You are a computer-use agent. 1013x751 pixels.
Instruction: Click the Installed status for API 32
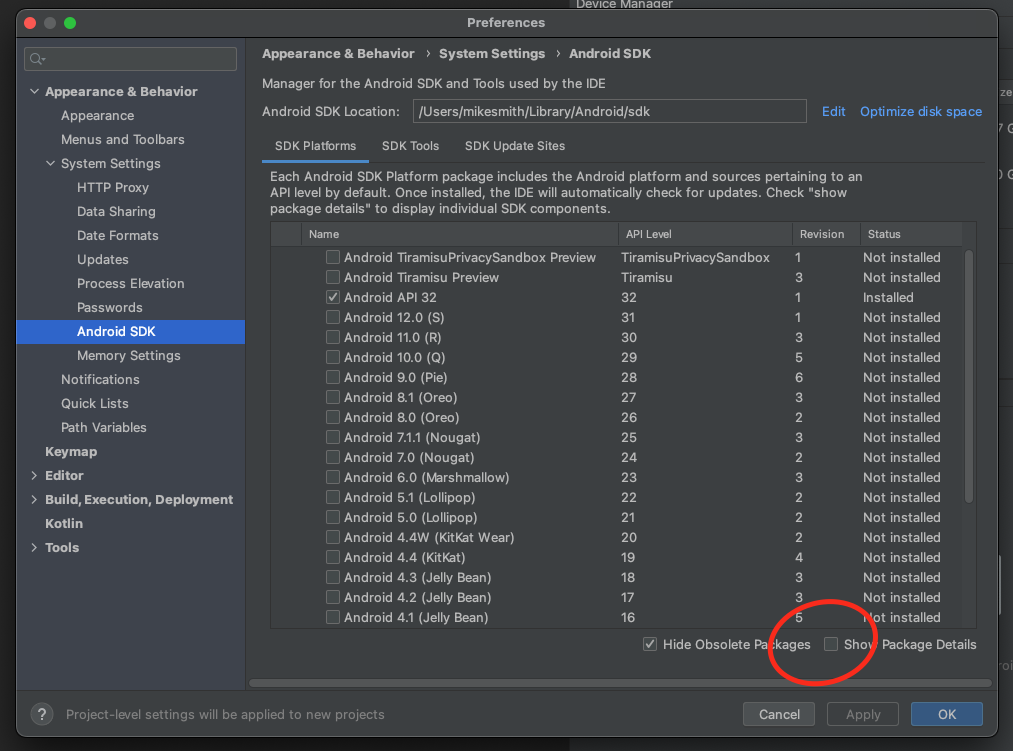888,297
